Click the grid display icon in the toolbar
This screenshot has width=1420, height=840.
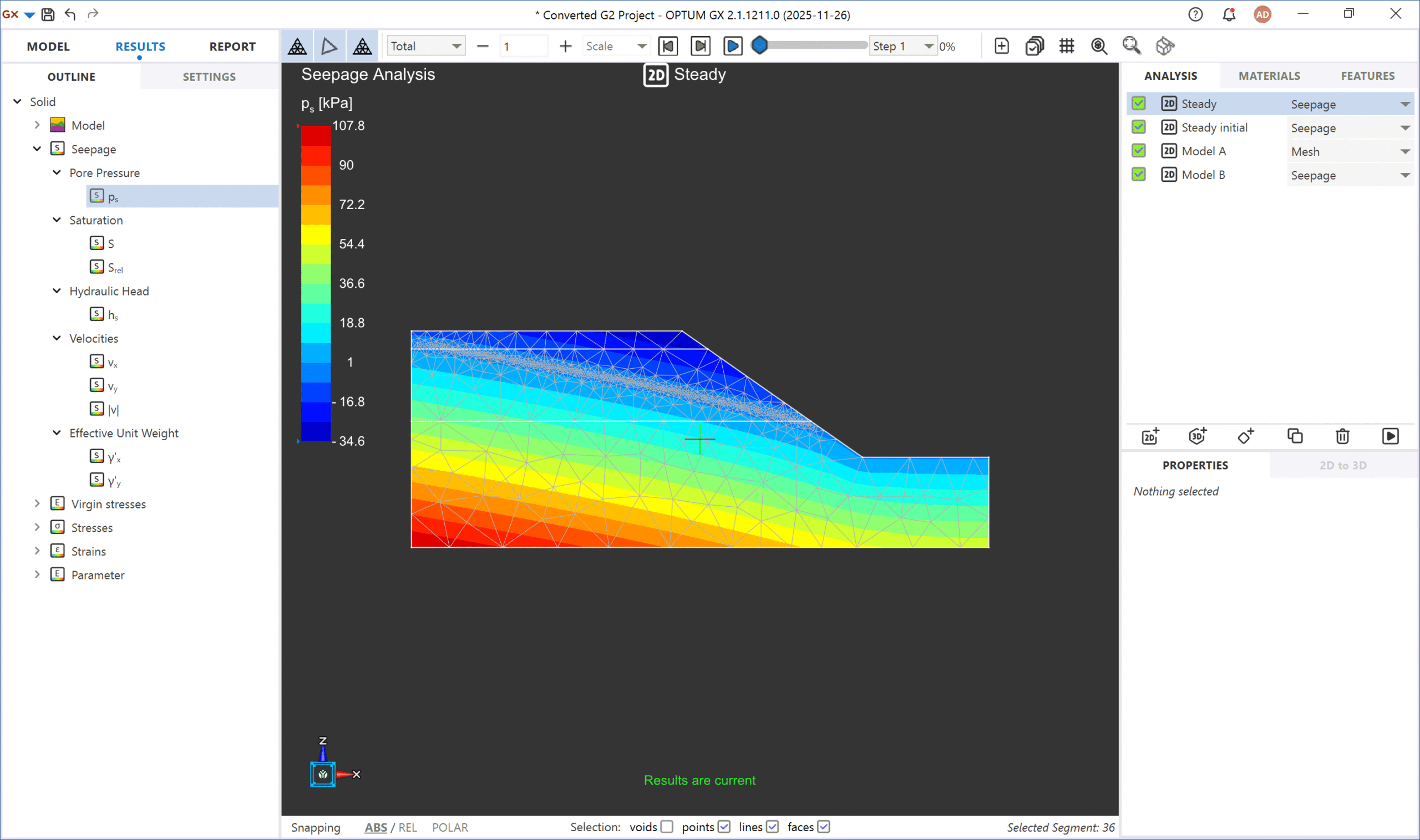(x=1067, y=46)
